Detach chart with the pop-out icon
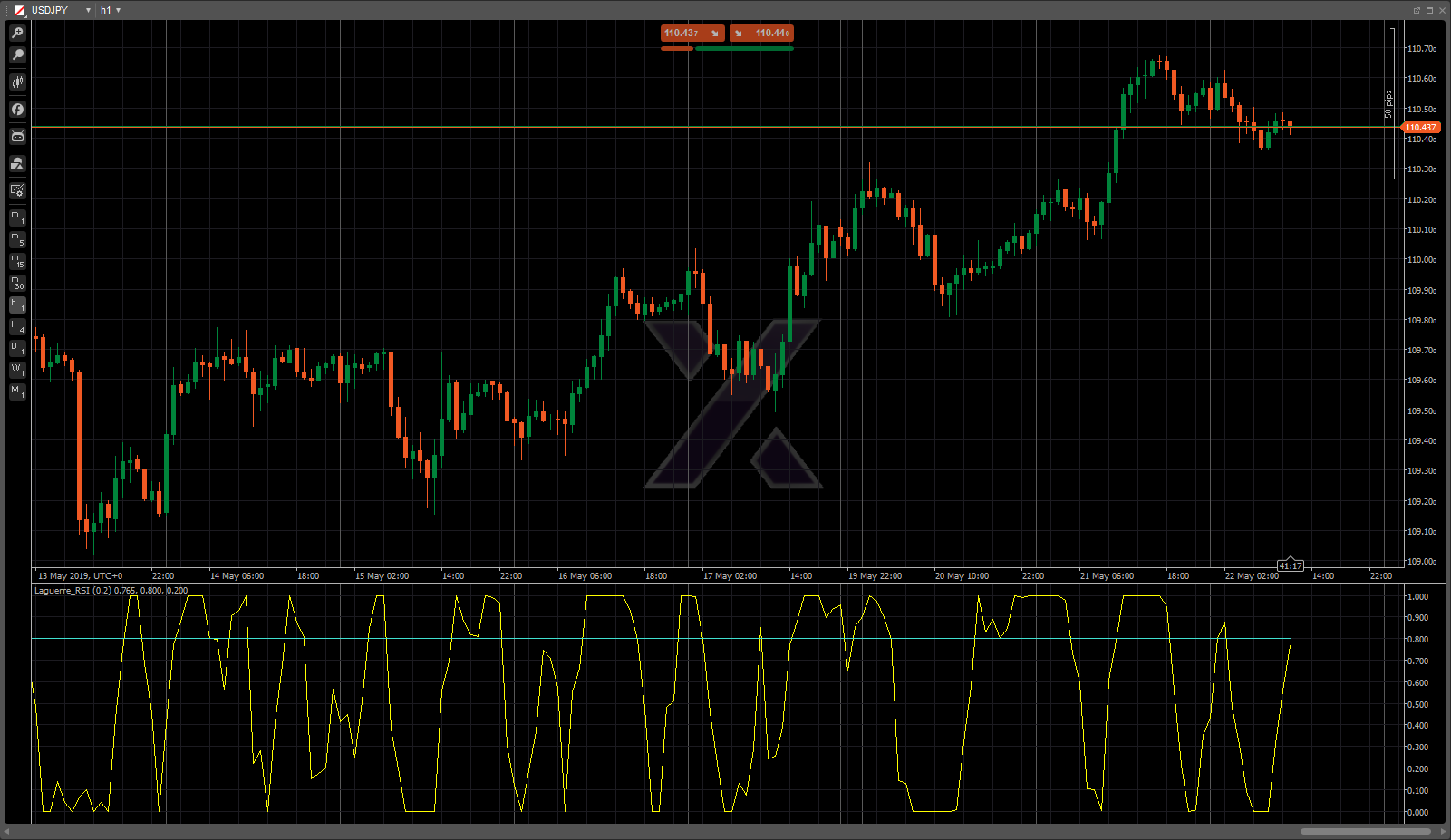This screenshot has height=840, width=1451. [x=1417, y=10]
